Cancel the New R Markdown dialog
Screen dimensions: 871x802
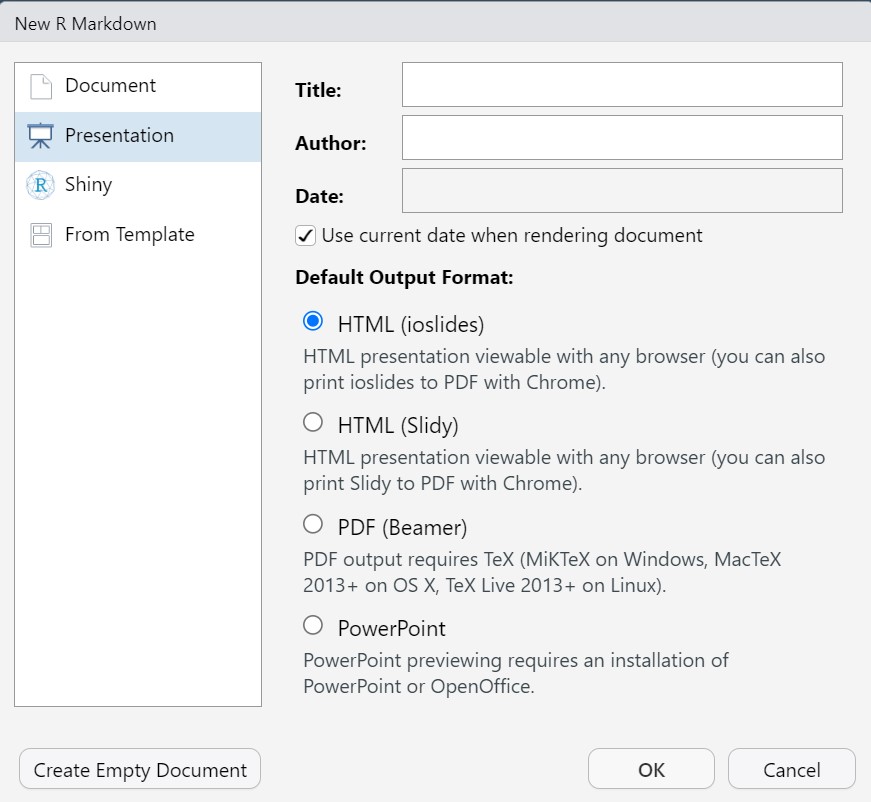(x=792, y=769)
